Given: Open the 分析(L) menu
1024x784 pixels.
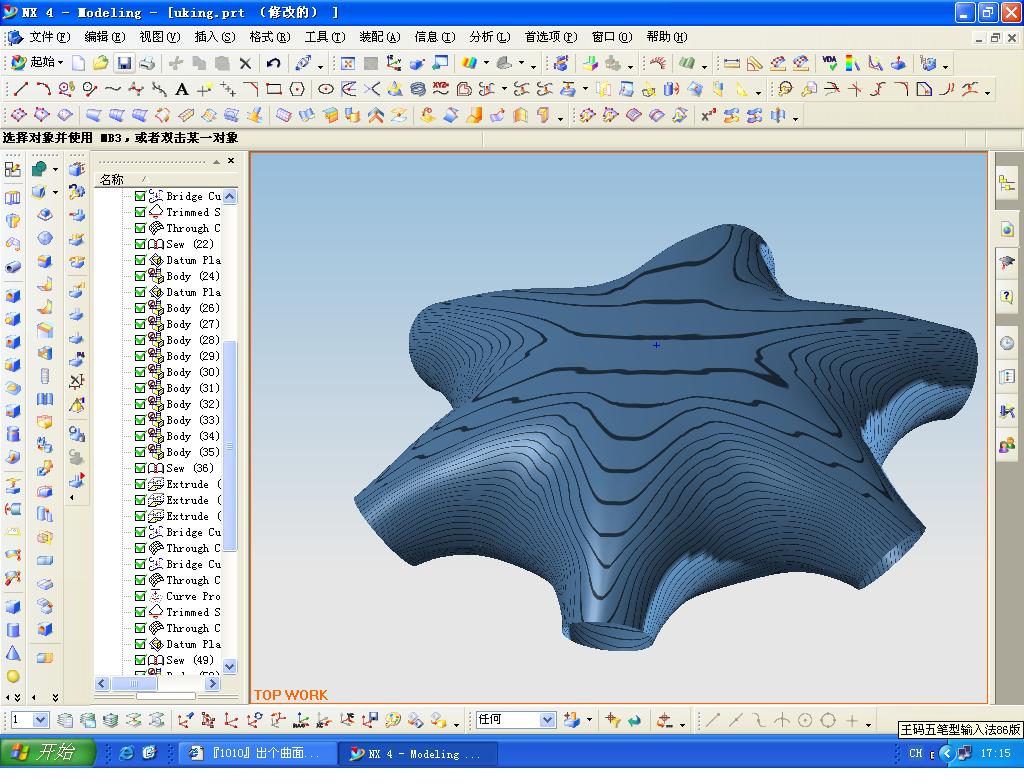Looking at the screenshot, I should tap(490, 37).
